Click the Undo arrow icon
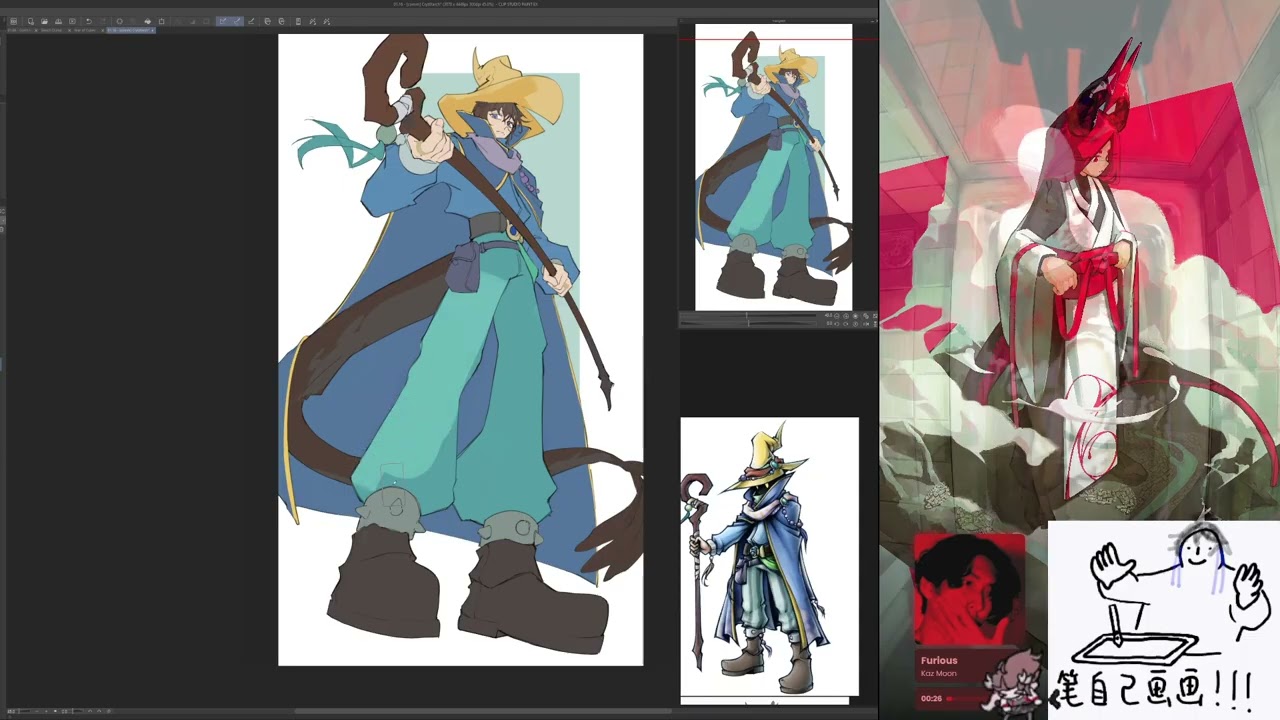Viewport: 1280px width, 720px height. (88, 21)
